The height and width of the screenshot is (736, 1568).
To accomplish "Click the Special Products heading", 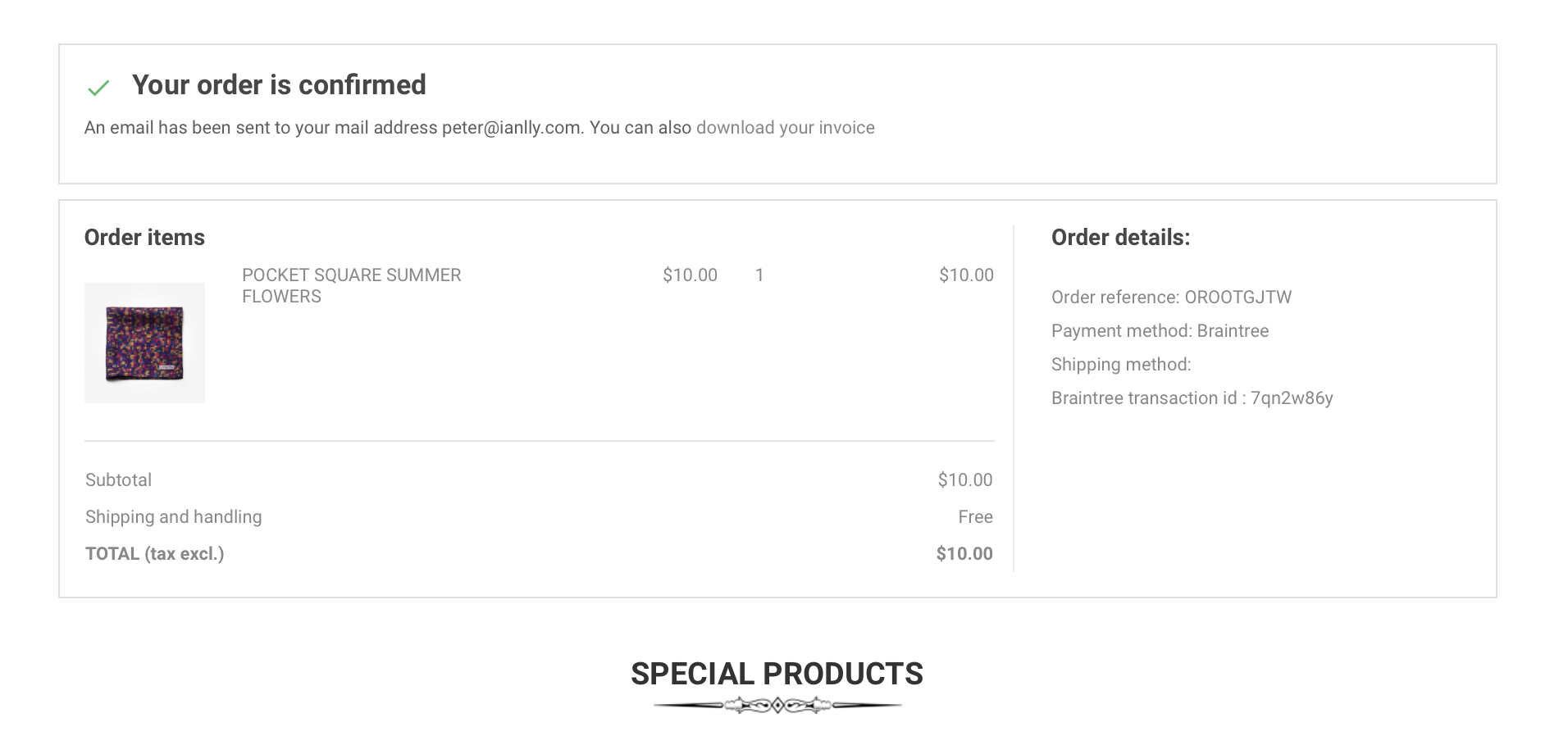I will [x=777, y=674].
